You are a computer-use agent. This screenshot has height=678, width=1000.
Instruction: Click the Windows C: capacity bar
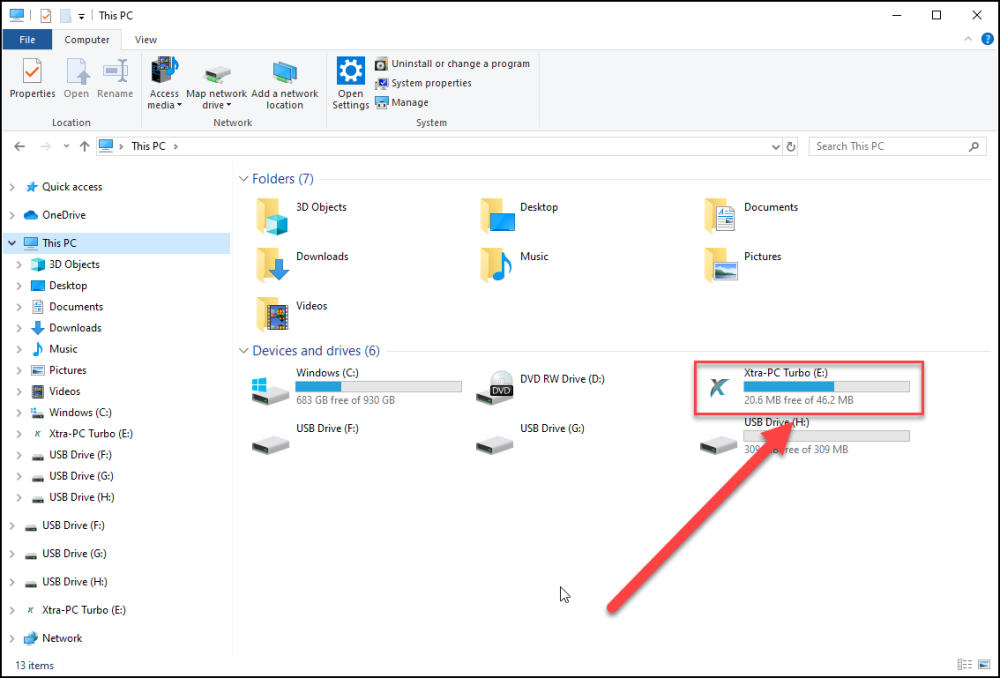pos(378,385)
